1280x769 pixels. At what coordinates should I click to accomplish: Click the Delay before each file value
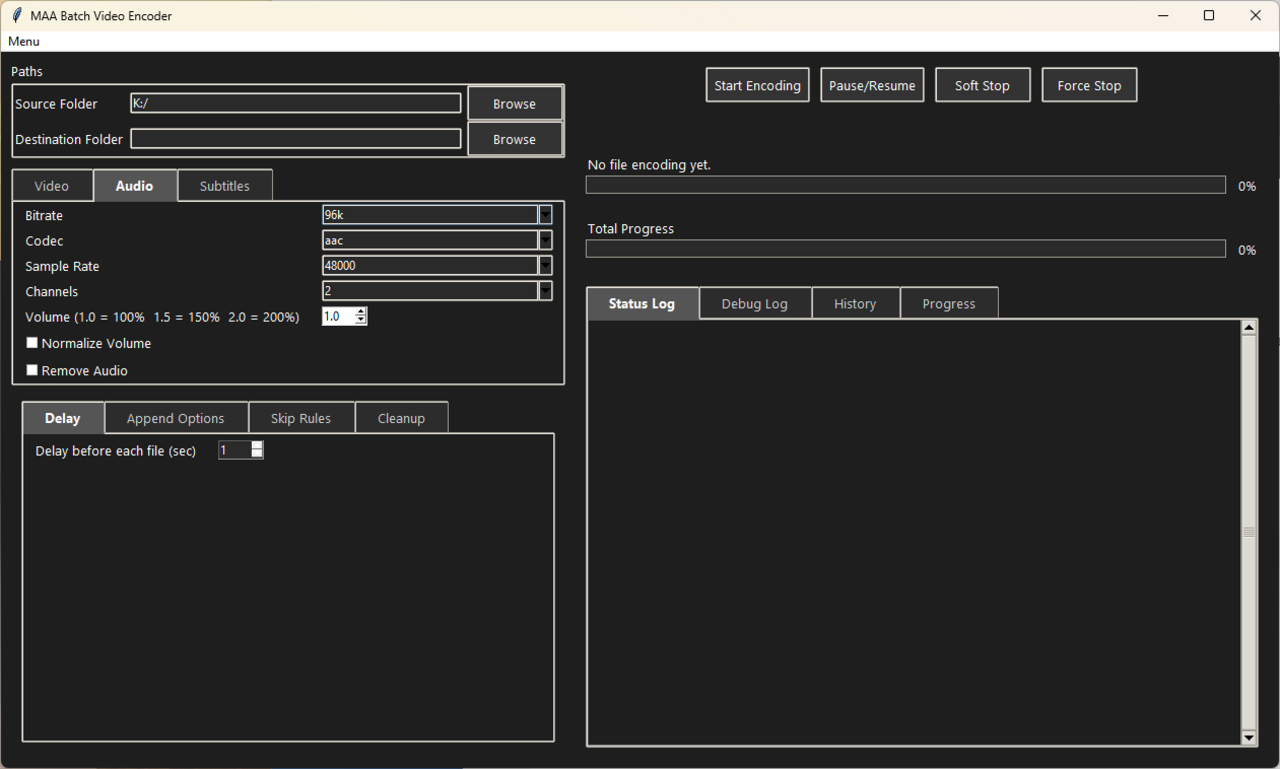click(x=234, y=450)
